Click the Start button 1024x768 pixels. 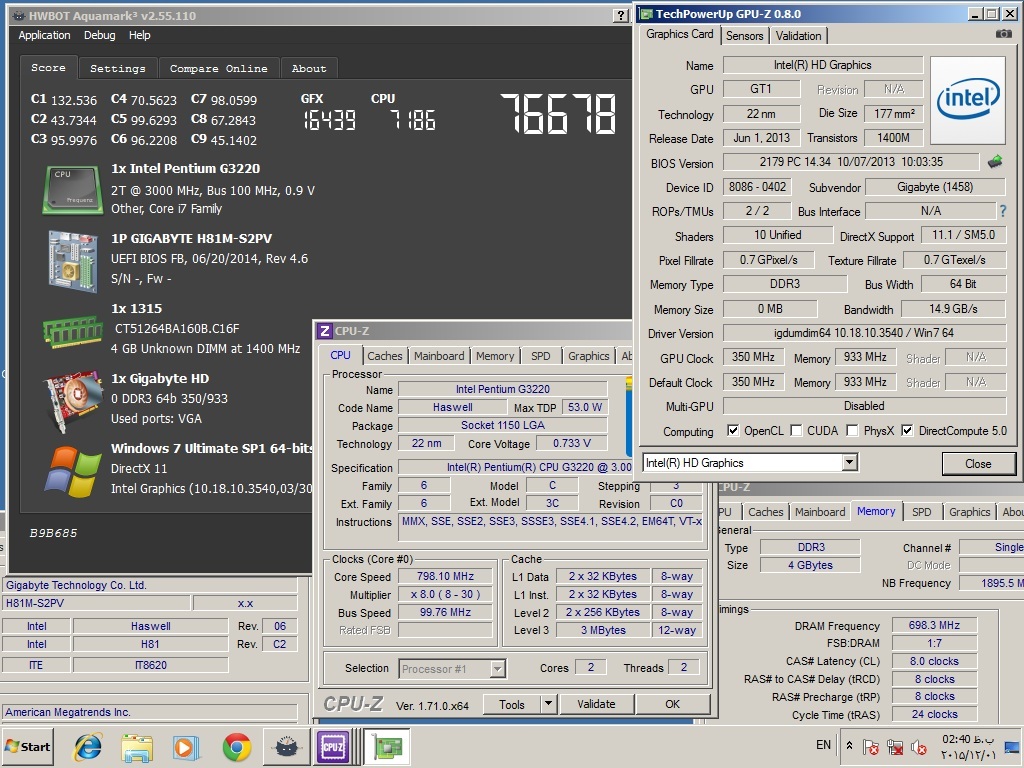28,746
